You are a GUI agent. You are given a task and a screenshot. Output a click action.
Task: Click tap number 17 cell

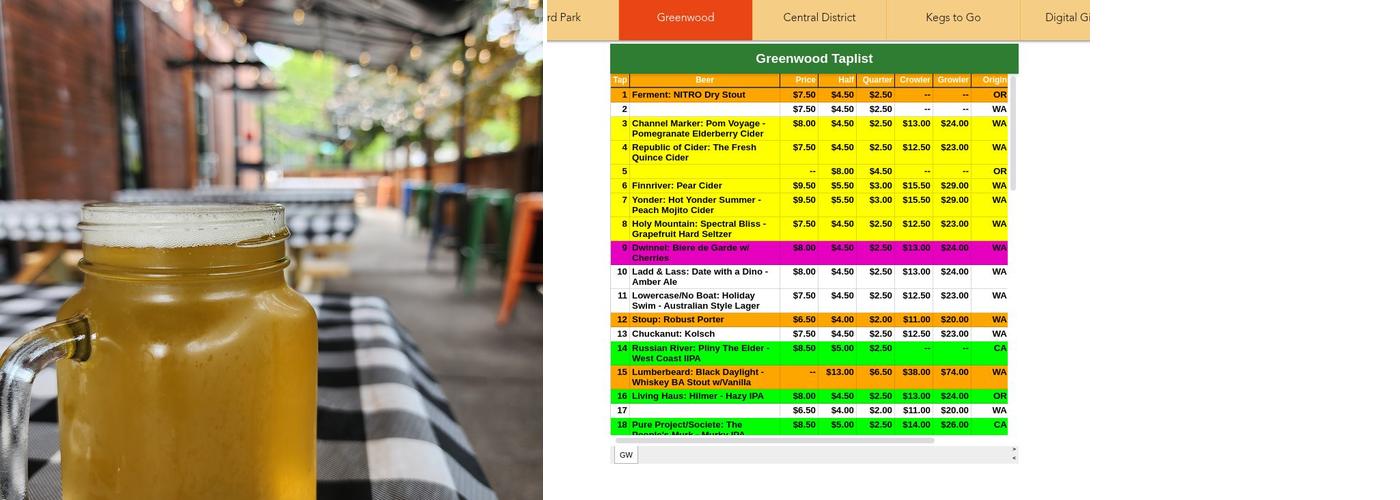pyautogui.click(x=620, y=411)
